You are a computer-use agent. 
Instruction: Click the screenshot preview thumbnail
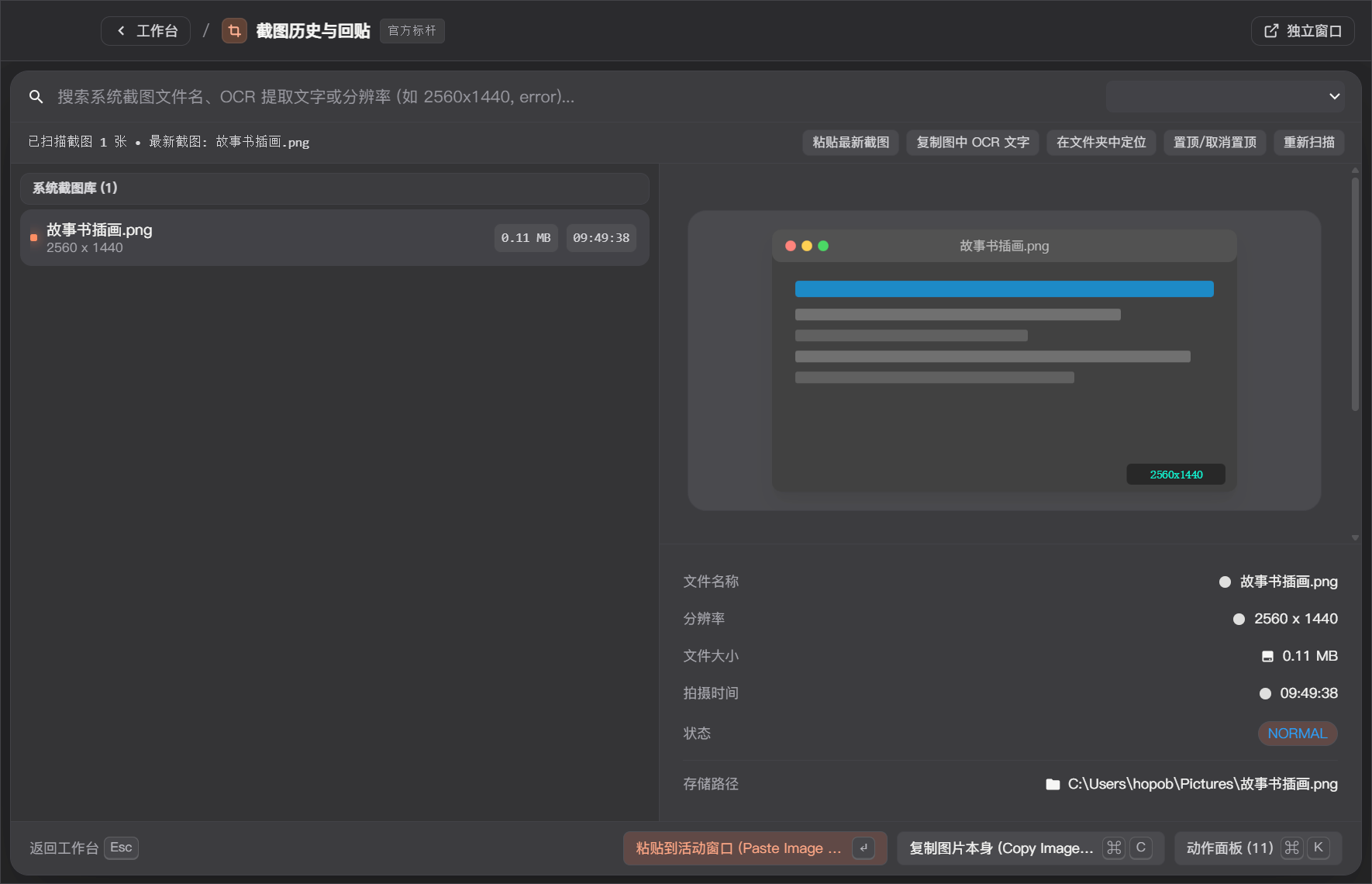click(x=1004, y=361)
